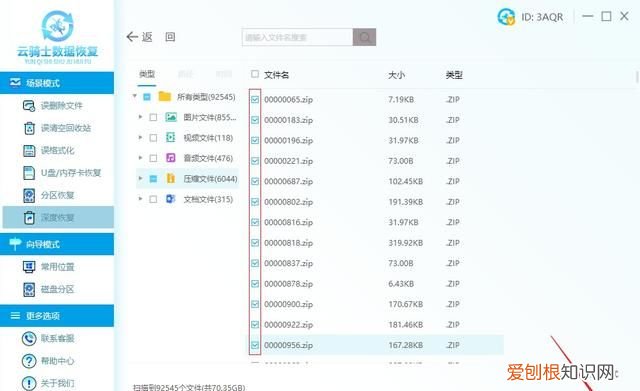Click the 联系客服 link text
The height and width of the screenshot is (391, 640).
click(x=58, y=338)
